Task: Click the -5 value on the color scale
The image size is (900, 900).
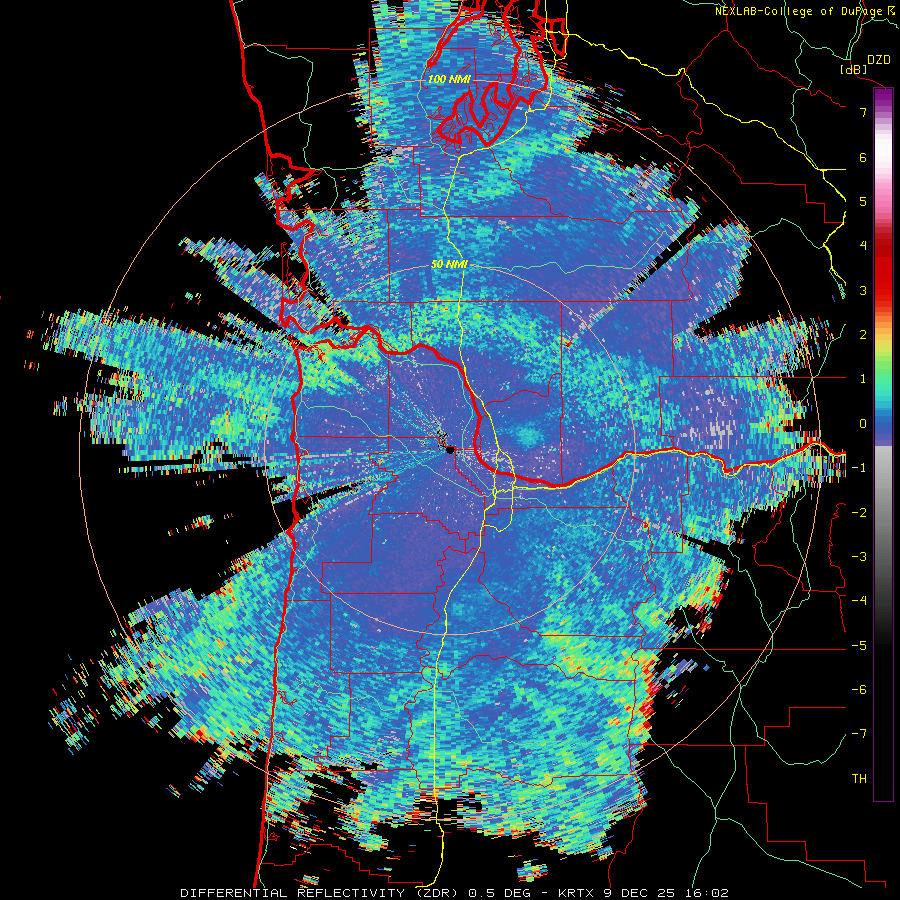Action: coord(859,646)
